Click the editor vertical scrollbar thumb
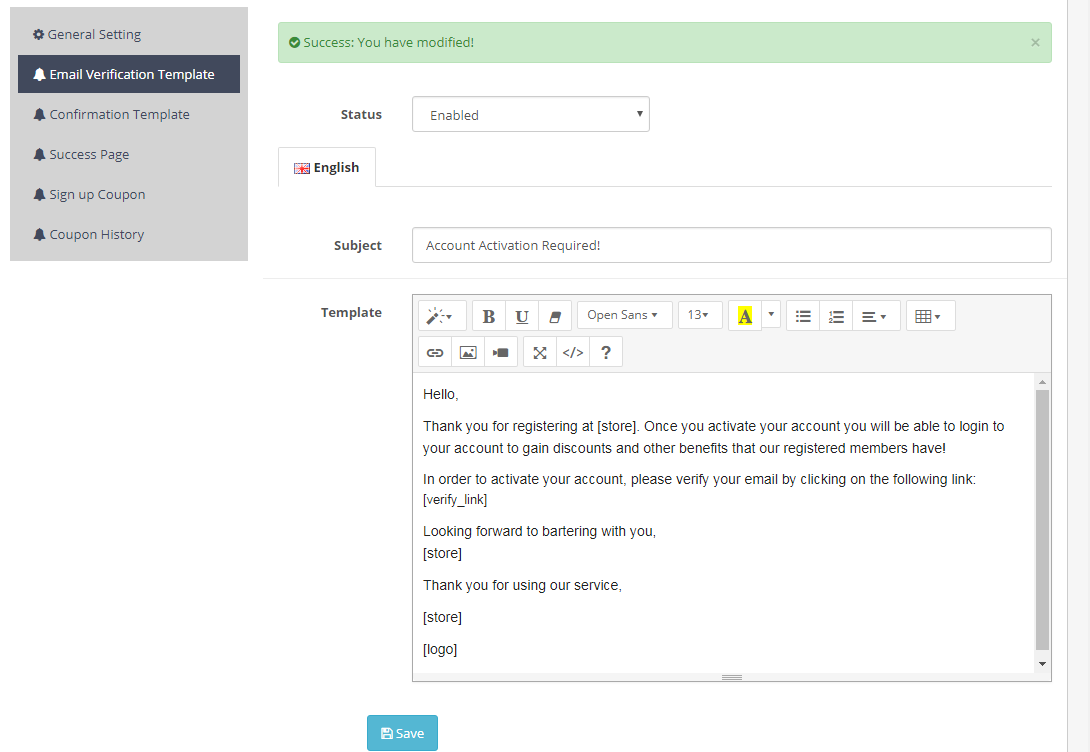The image size is (1090, 752). (1042, 519)
